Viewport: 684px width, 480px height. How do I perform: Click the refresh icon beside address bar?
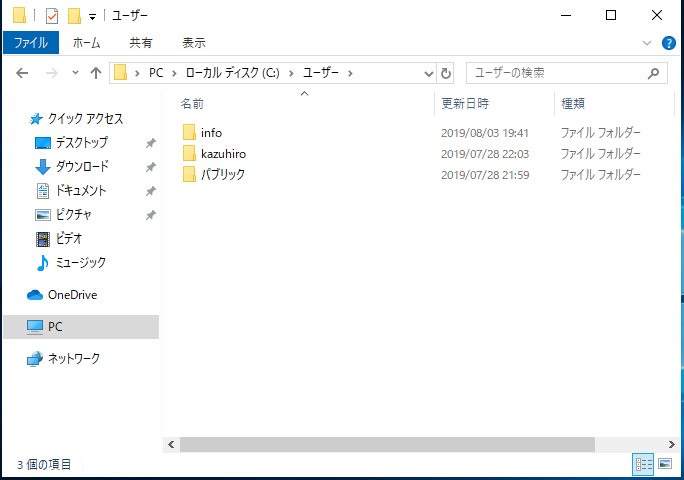(x=446, y=73)
